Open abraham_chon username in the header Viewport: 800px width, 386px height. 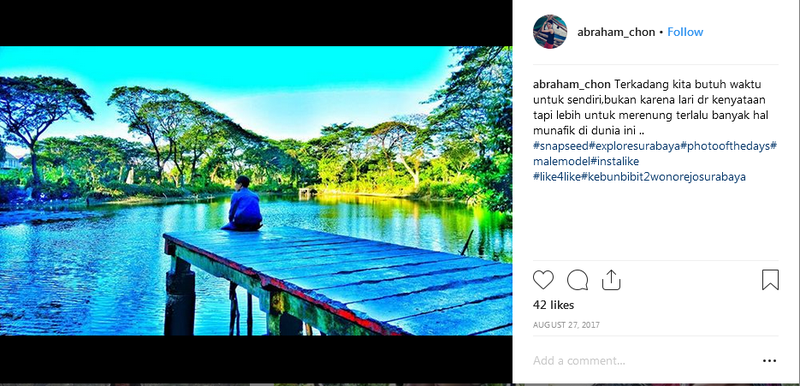(616, 32)
